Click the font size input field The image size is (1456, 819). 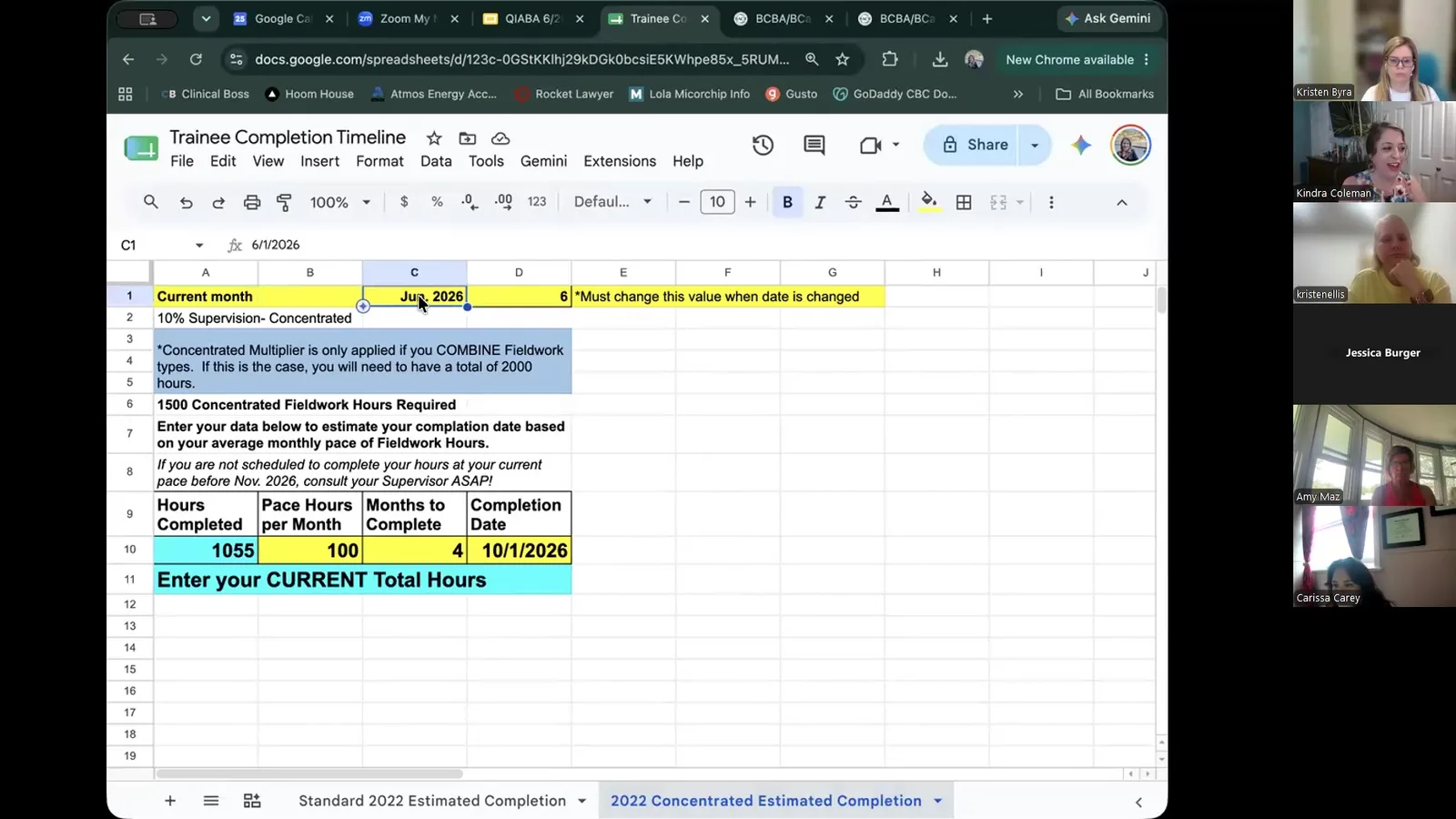click(717, 202)
